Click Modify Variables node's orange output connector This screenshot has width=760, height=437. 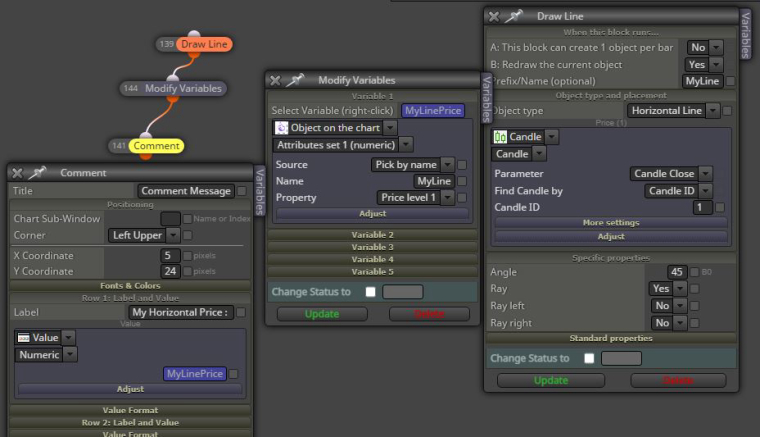[x=172, y=99]
